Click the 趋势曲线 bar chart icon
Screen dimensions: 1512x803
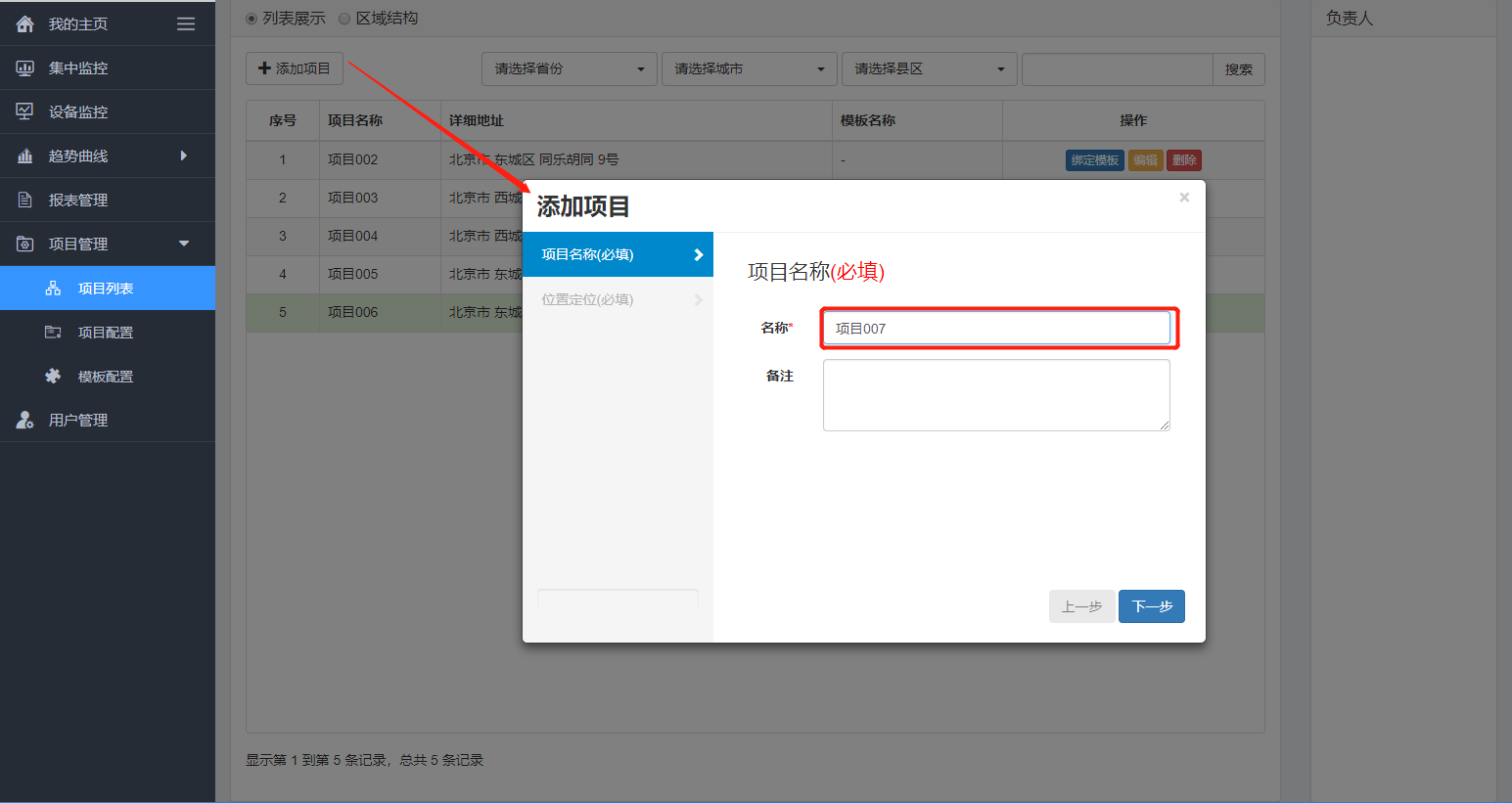(25, 156)
